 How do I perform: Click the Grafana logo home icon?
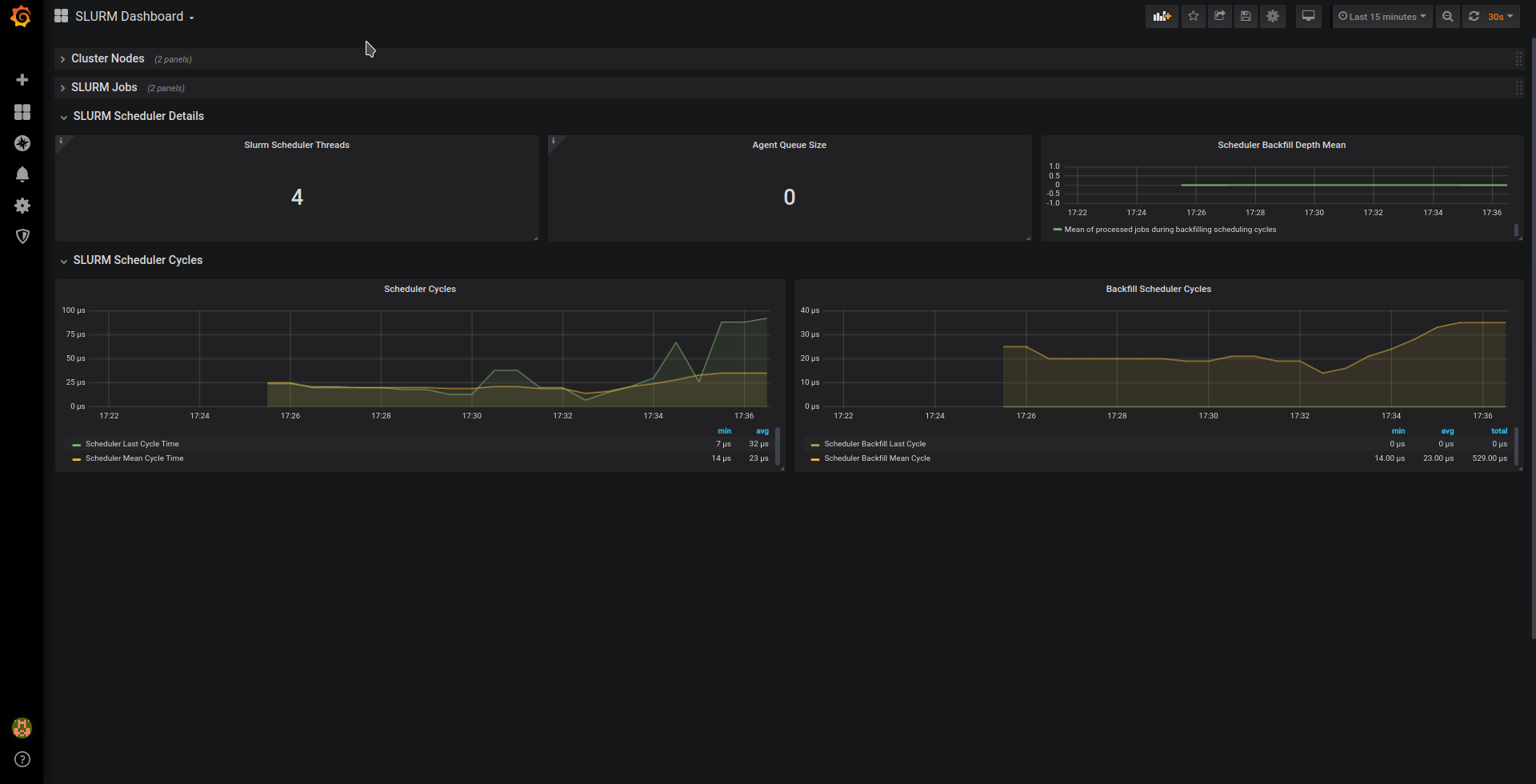pyautogui.click(x=22, y=17)
